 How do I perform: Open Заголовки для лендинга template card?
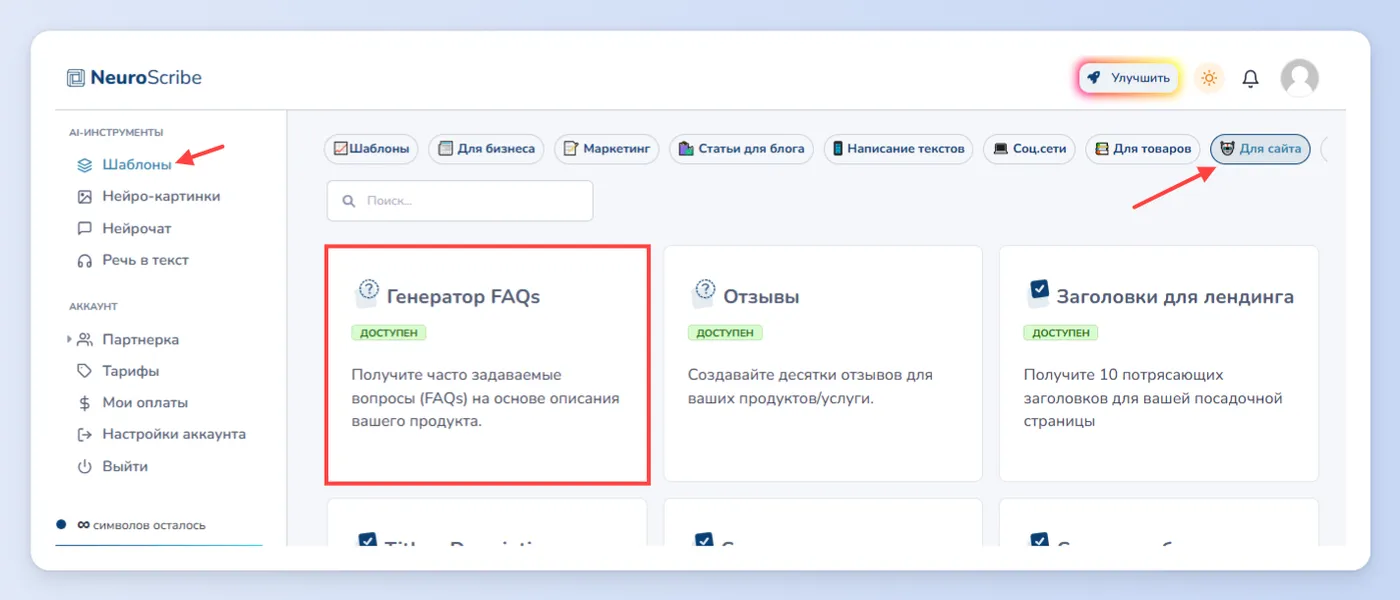tap(1159, 364)
